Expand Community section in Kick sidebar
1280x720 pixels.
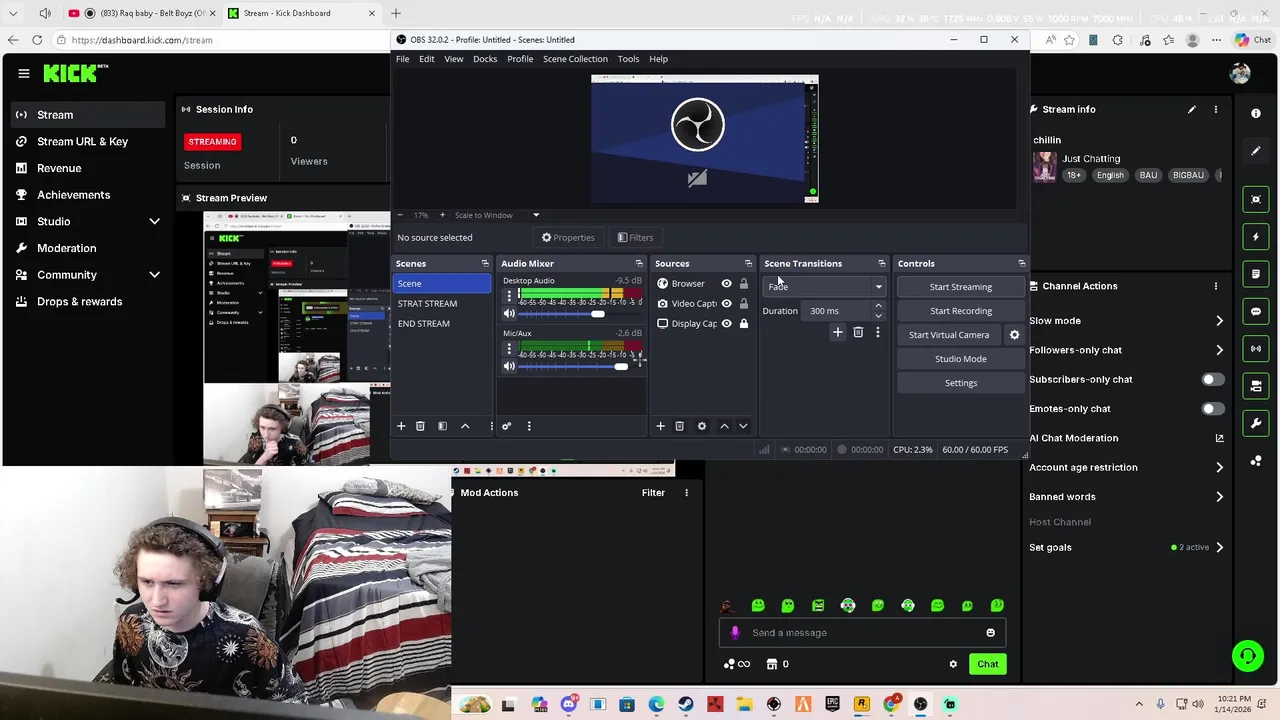154,275
